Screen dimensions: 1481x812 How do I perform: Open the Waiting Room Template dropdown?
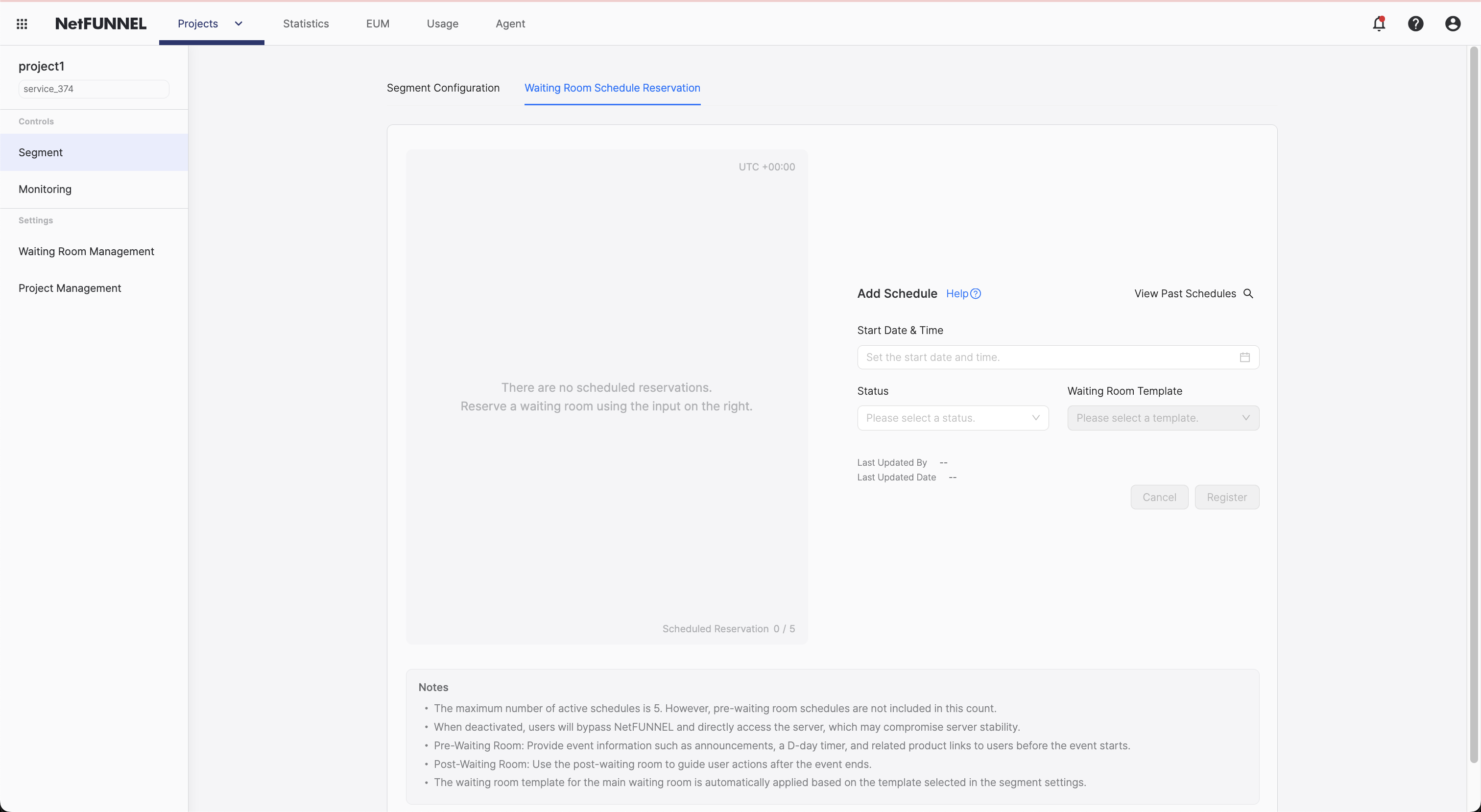[x=1163, y=418]
